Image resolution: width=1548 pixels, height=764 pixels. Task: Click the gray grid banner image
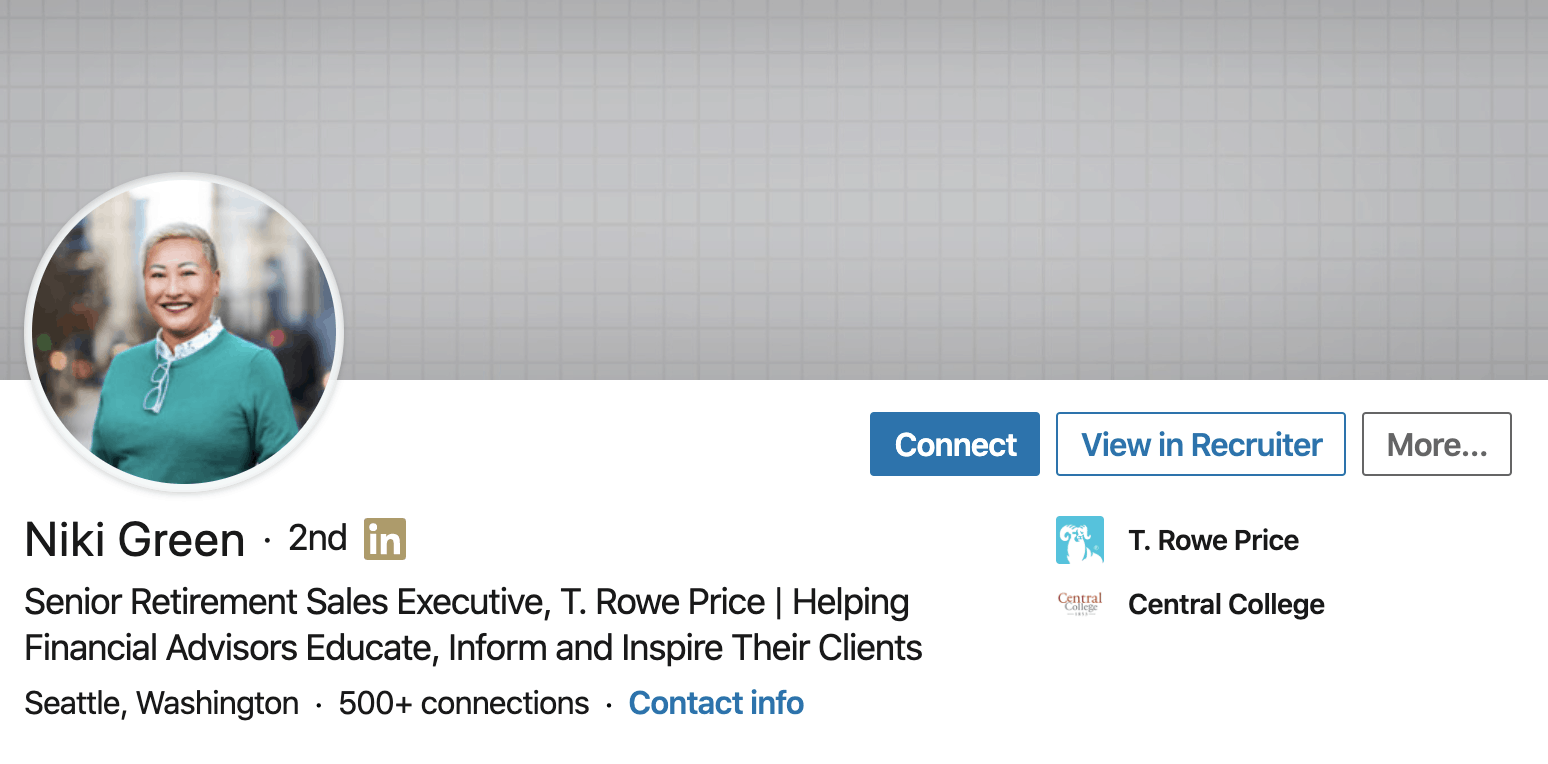click(774, 190)
